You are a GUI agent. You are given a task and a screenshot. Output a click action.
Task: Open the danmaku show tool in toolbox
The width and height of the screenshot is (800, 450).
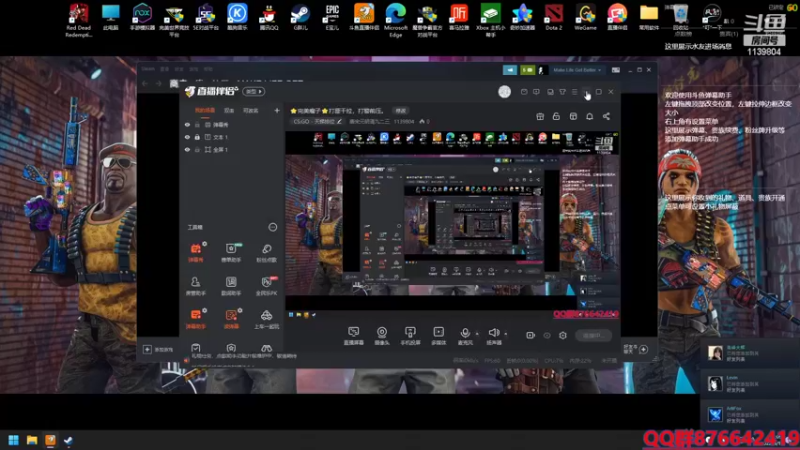[x=196, y=252]
